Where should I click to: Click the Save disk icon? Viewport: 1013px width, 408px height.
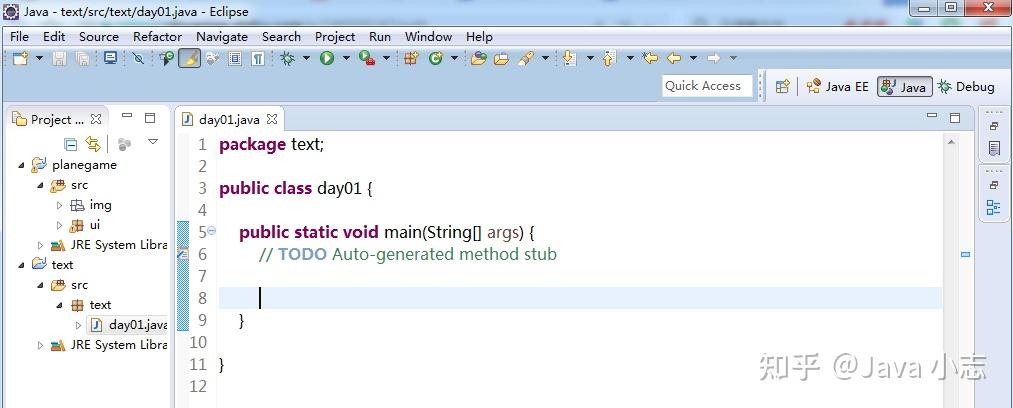[x=59, y=59]
